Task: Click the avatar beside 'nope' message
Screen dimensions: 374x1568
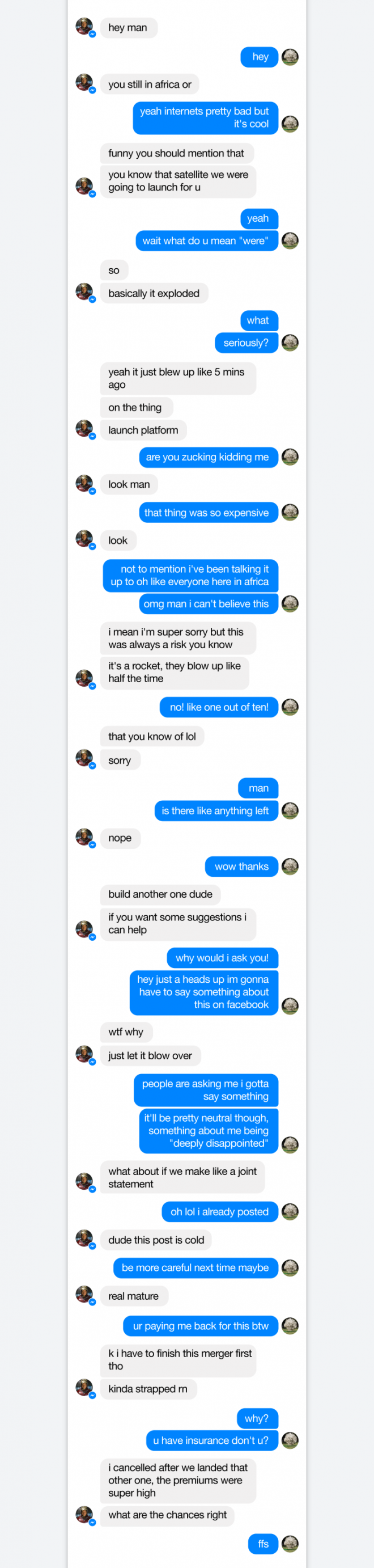Action: click(84, 838)
